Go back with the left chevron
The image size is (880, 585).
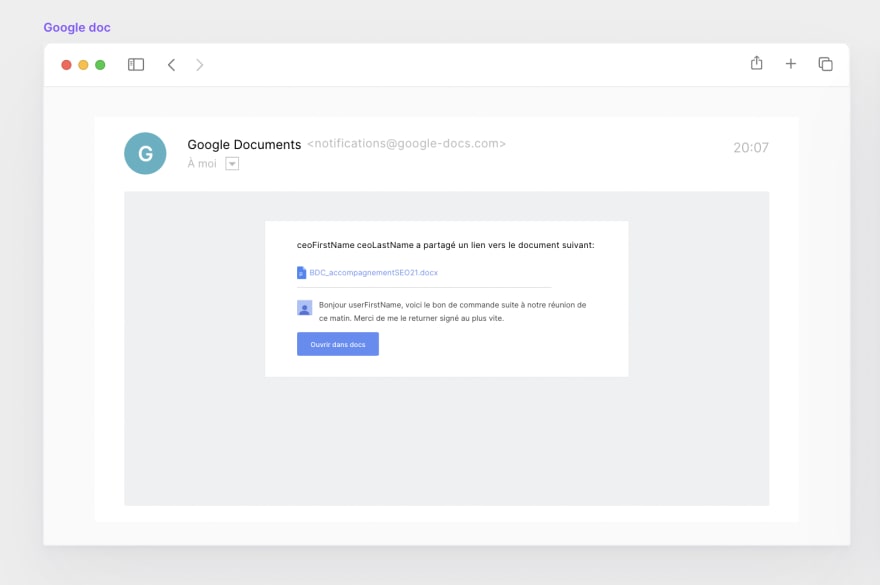point(172,65)
